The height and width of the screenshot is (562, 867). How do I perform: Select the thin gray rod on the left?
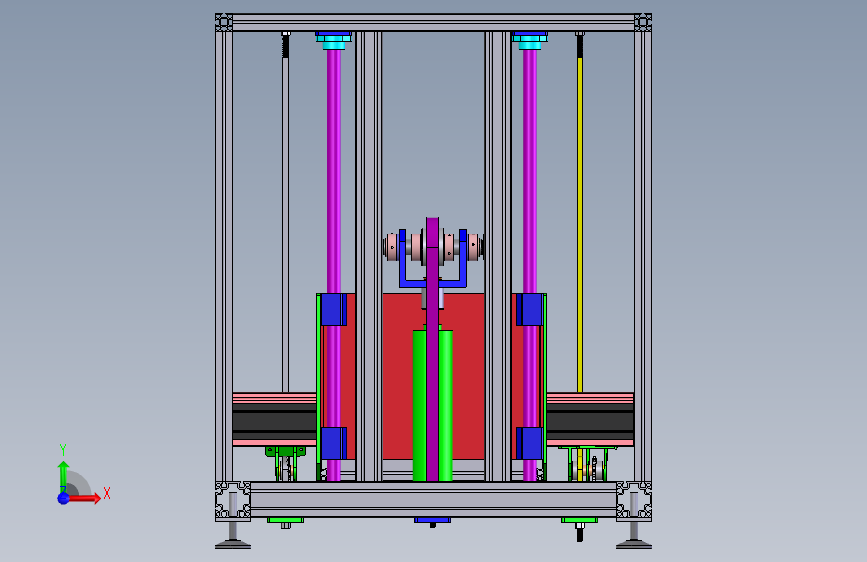285,225
